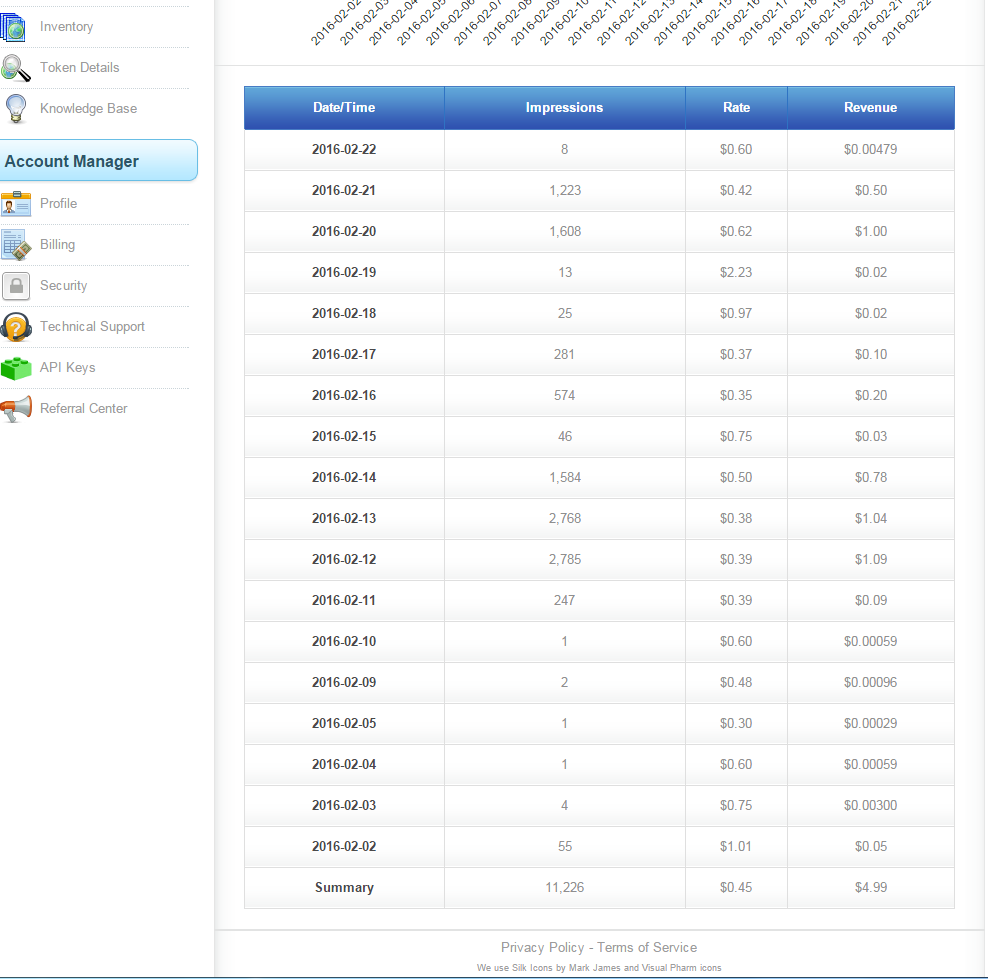Screen dimensions: 988x979
Task: Open the Billing menu item
Action: click(57, 245)
